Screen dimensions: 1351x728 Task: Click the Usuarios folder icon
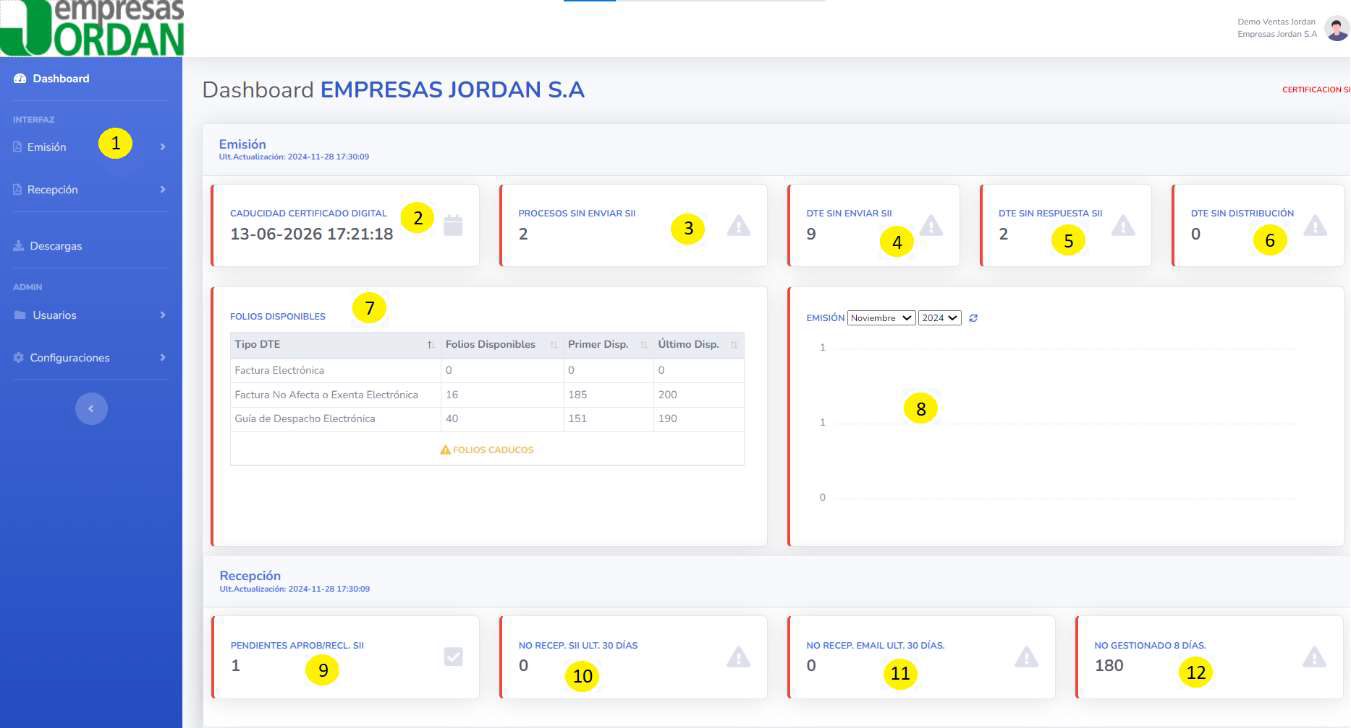point(20,315)
